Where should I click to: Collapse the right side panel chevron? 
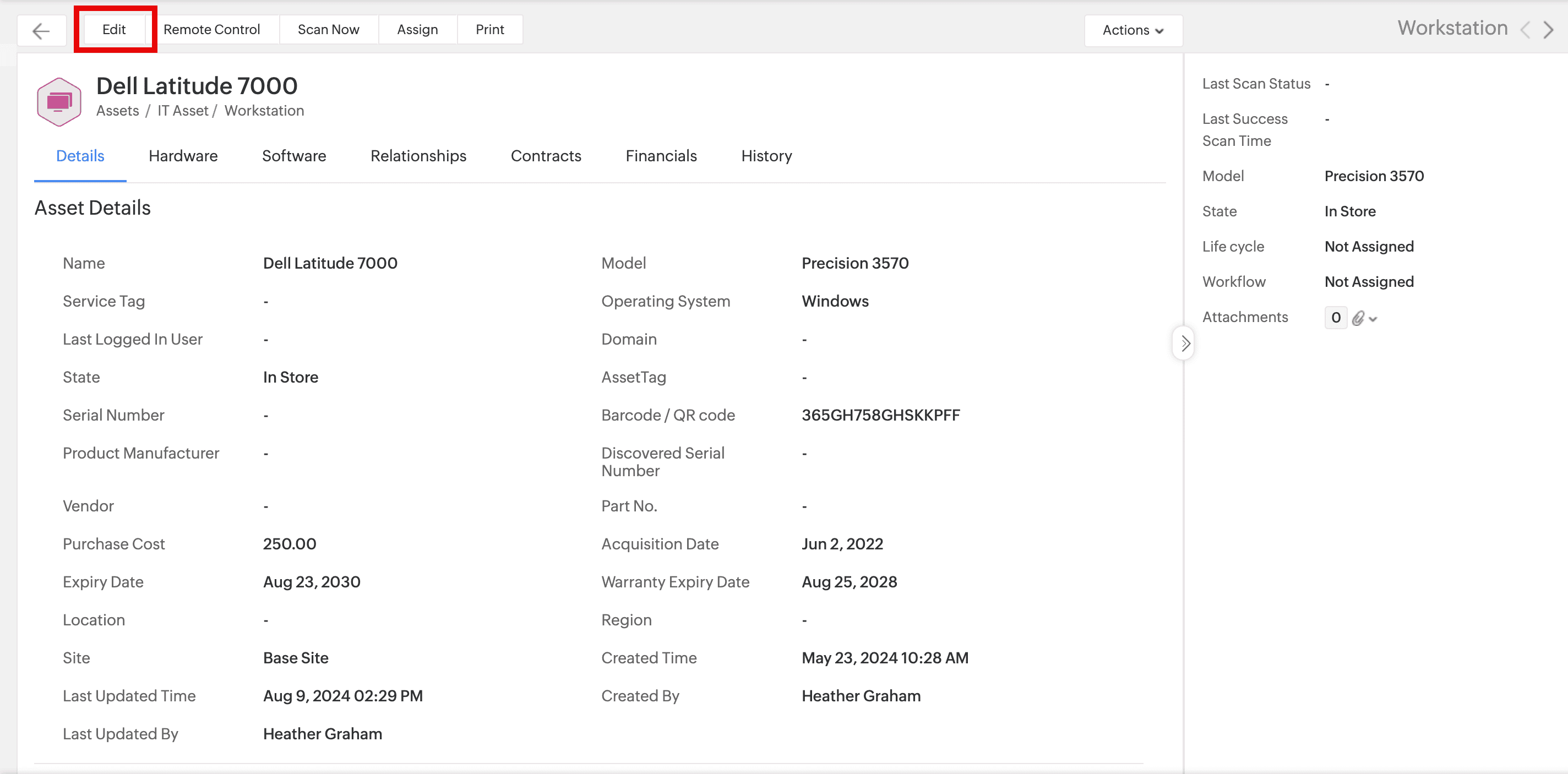pyautogui.click(x=1184, y=343)
